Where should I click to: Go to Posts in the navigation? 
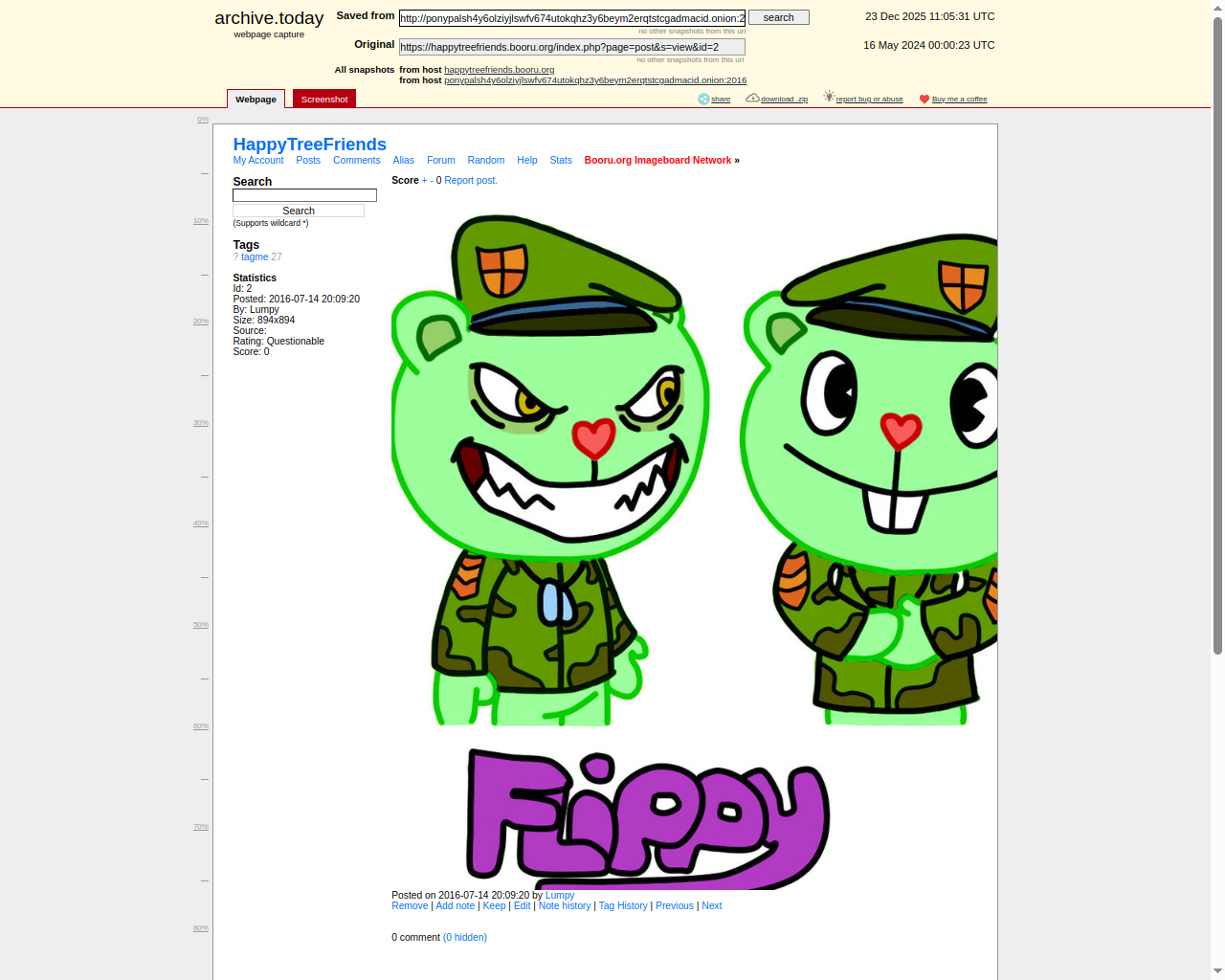[308, 161]
